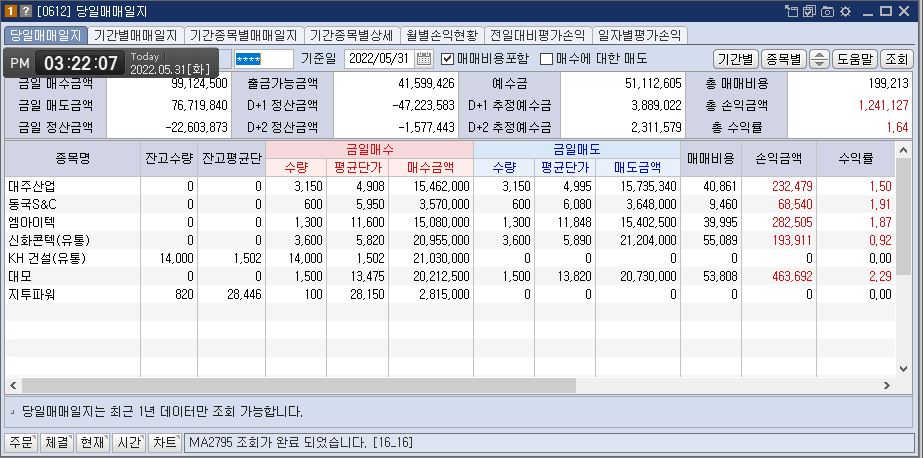Click the orange number 1 icon
The height and width of the screenshot is (458, 923).
(x=11, y=11)
